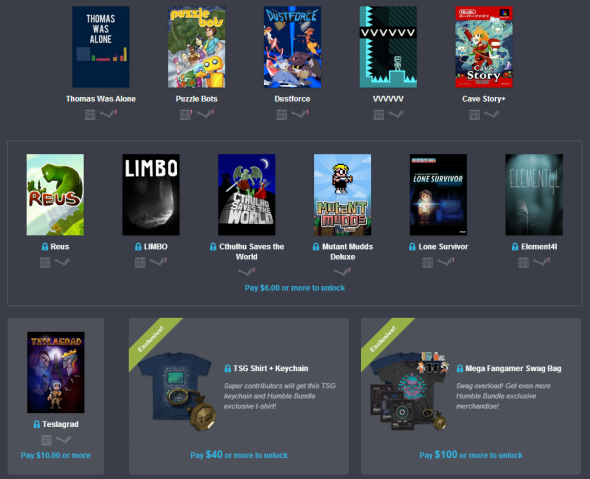Select the 'Lone Survivor' title text

tap(443, 247)
